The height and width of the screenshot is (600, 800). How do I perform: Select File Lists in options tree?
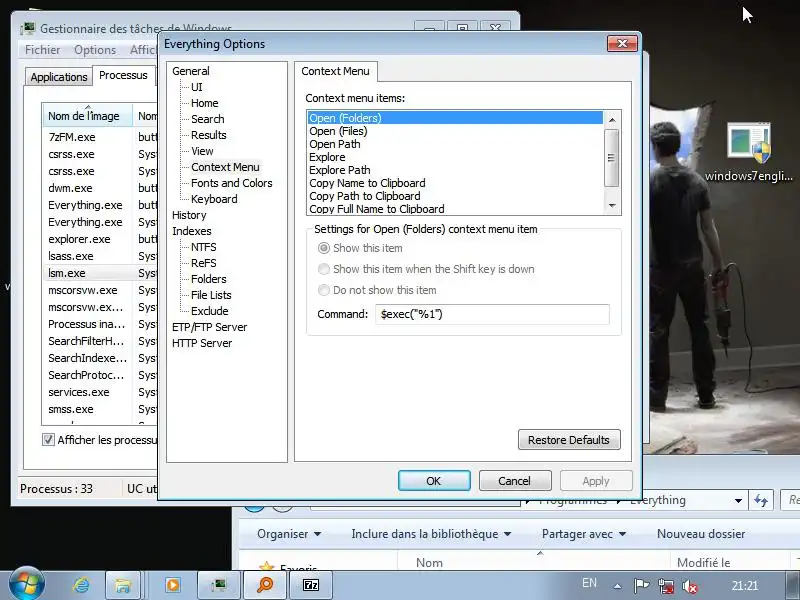211,295
